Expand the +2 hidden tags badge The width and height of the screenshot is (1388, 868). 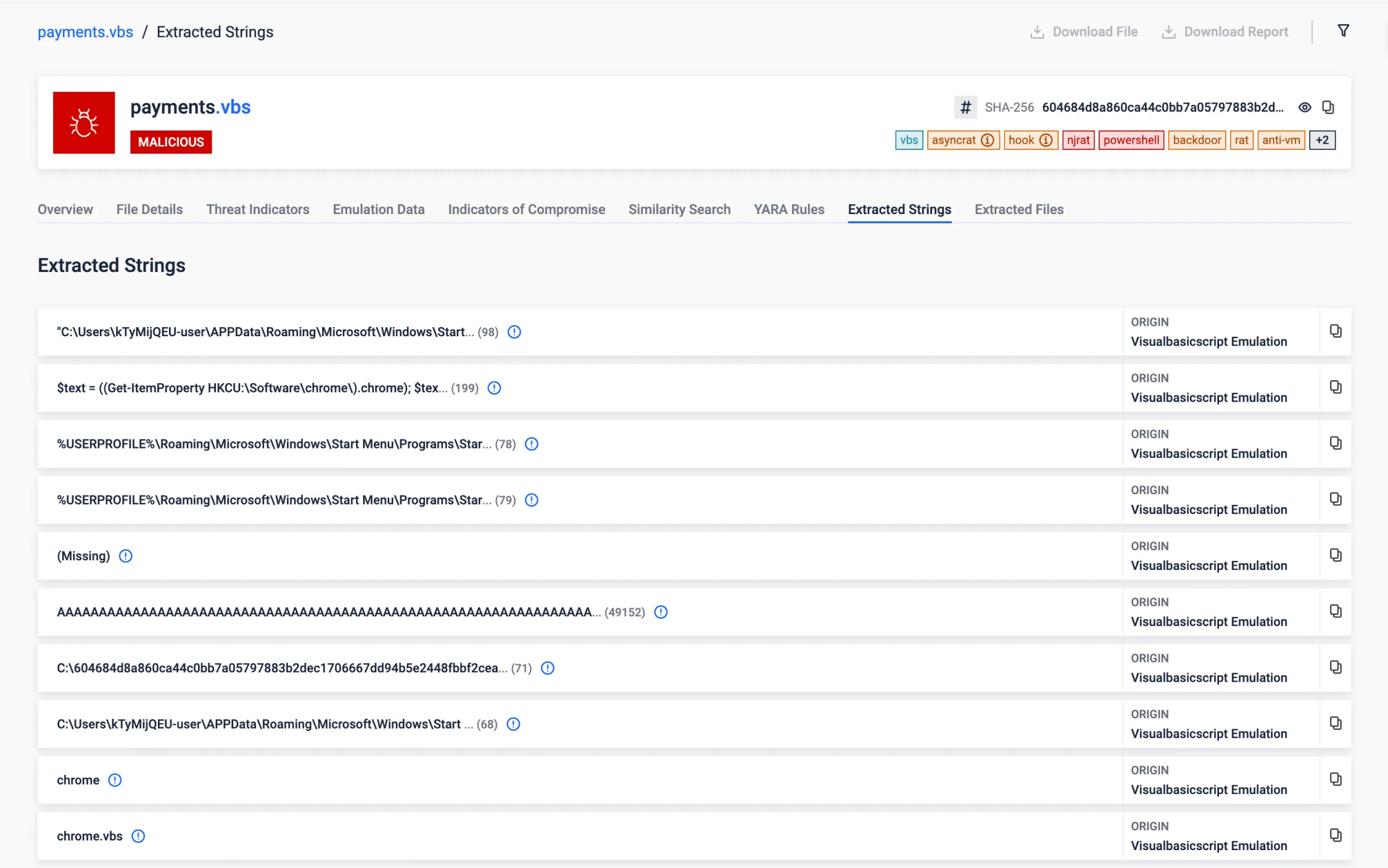click(x=1322, y=140)
